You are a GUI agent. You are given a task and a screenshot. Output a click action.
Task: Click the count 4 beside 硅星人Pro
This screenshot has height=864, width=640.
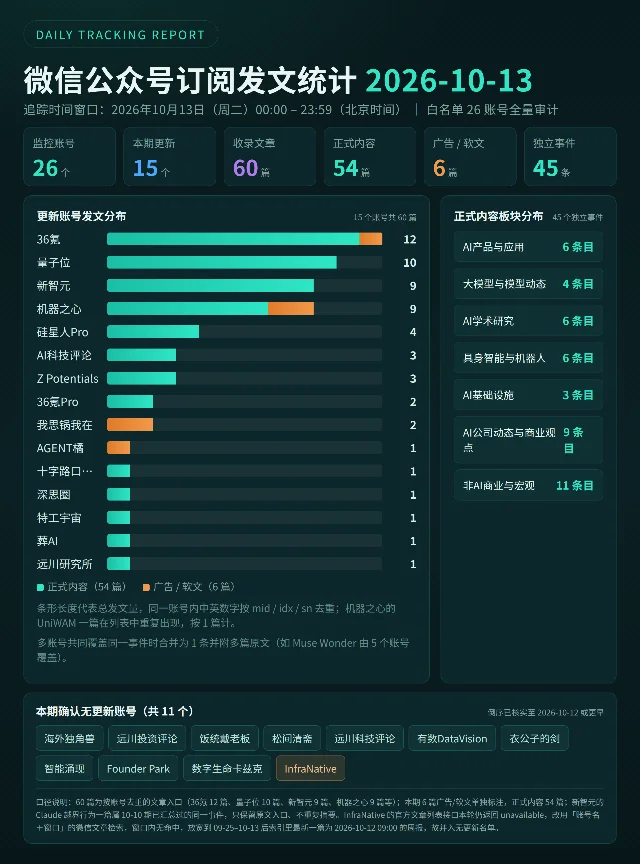point(413,332)
